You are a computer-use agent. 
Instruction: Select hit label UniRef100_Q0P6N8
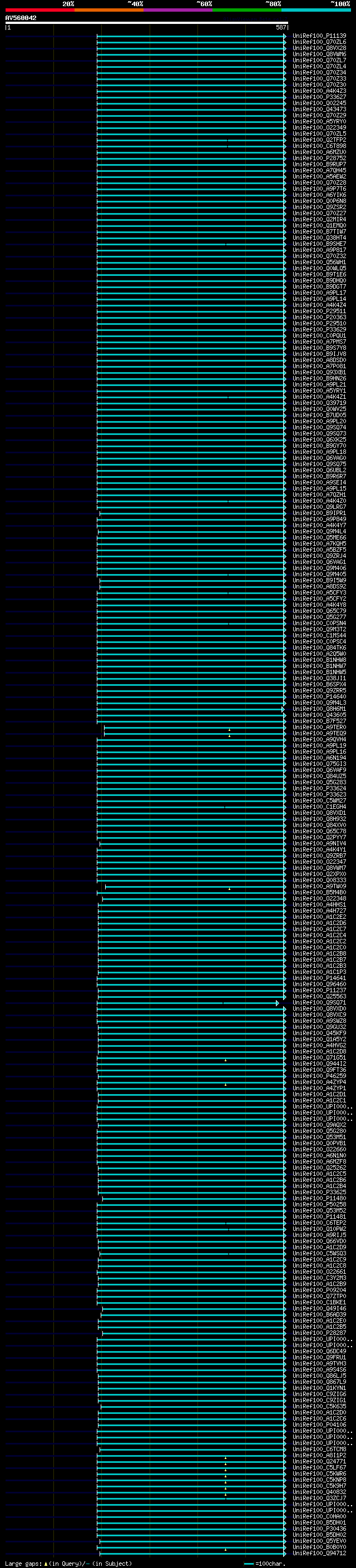tap(319, 201)
